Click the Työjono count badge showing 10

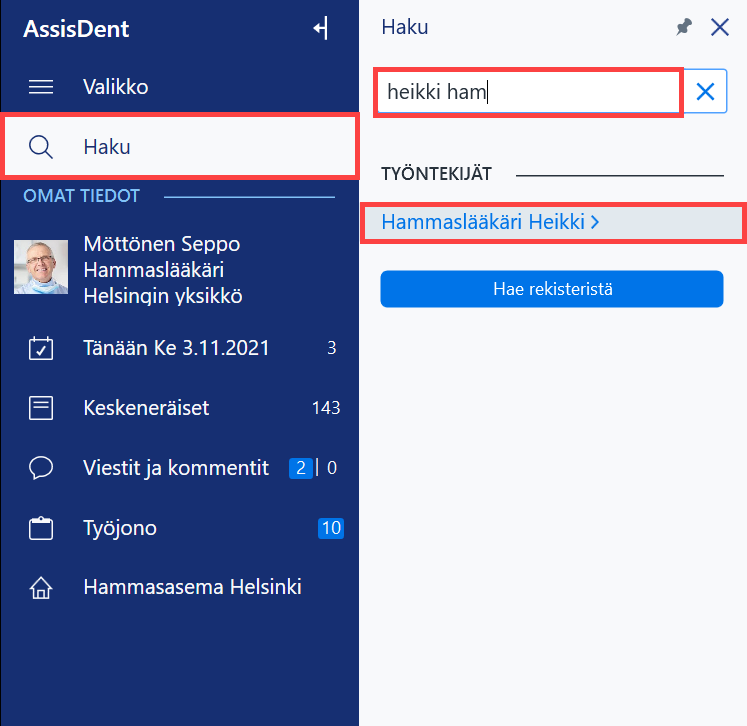[x=331, y=528]
